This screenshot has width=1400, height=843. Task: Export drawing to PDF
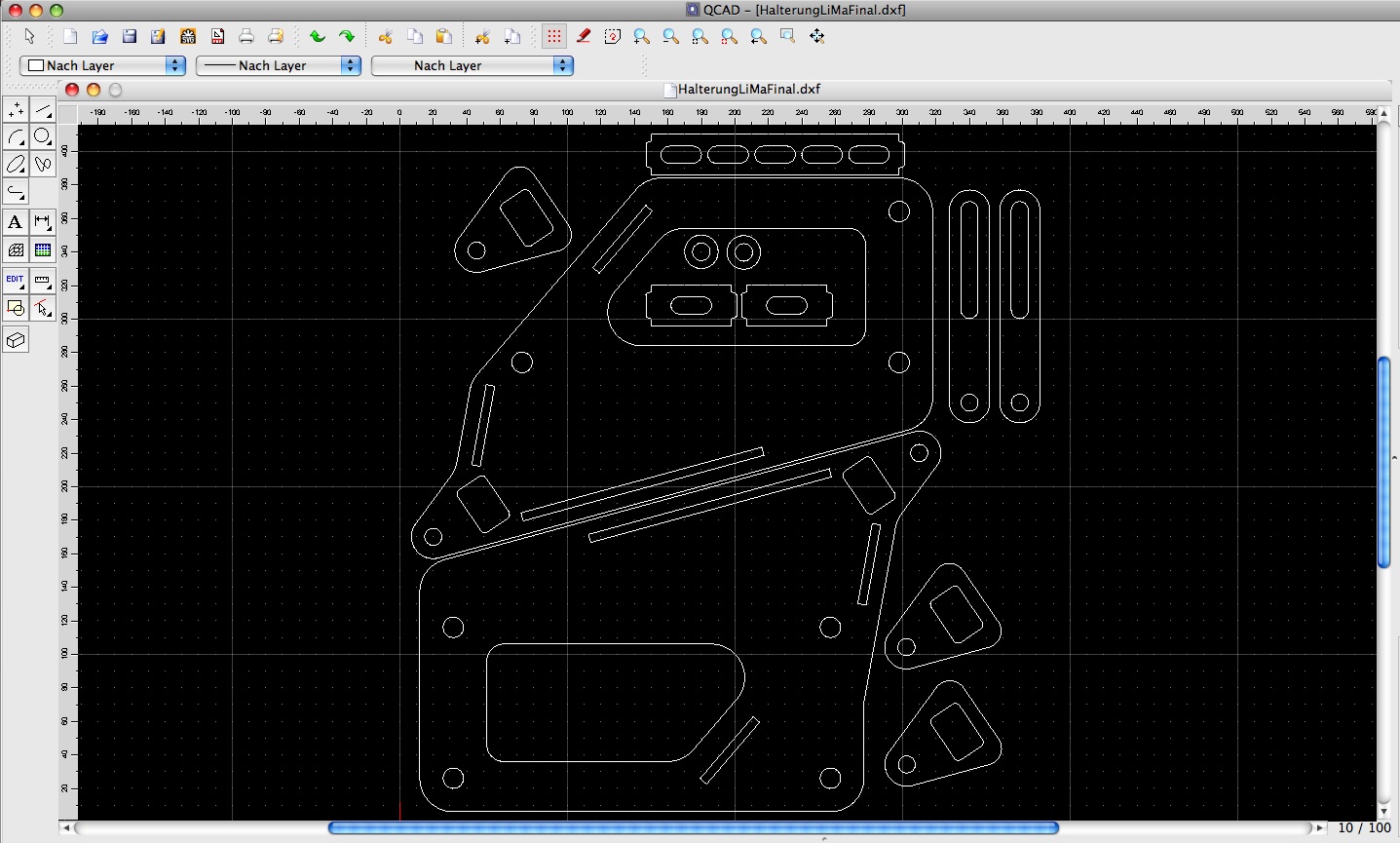click(217, 36)
